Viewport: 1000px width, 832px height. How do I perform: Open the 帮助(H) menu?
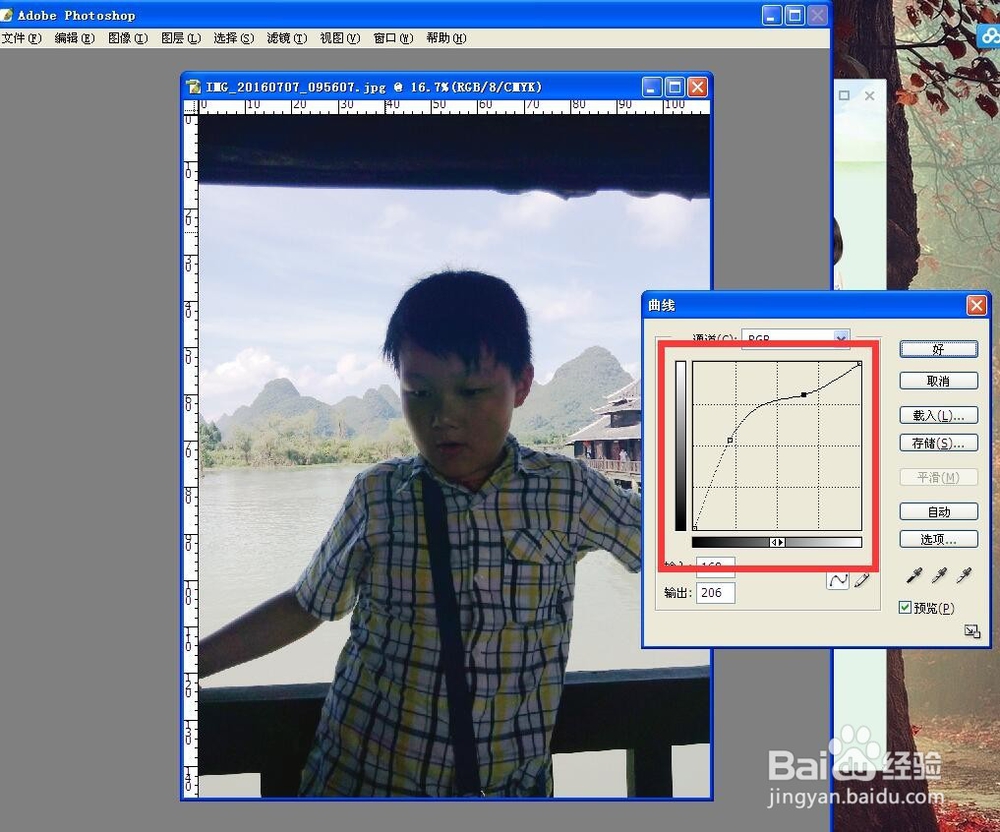[x=446, y=38]
